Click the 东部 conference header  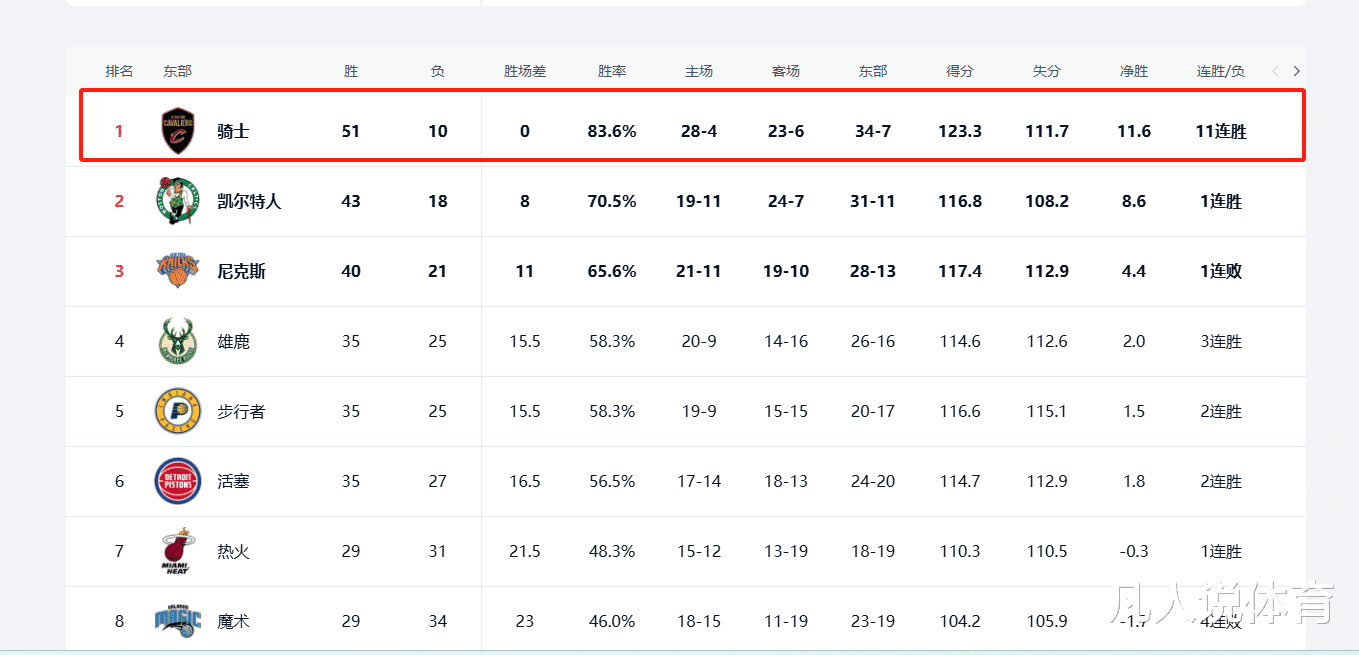[x=177, y=71]
